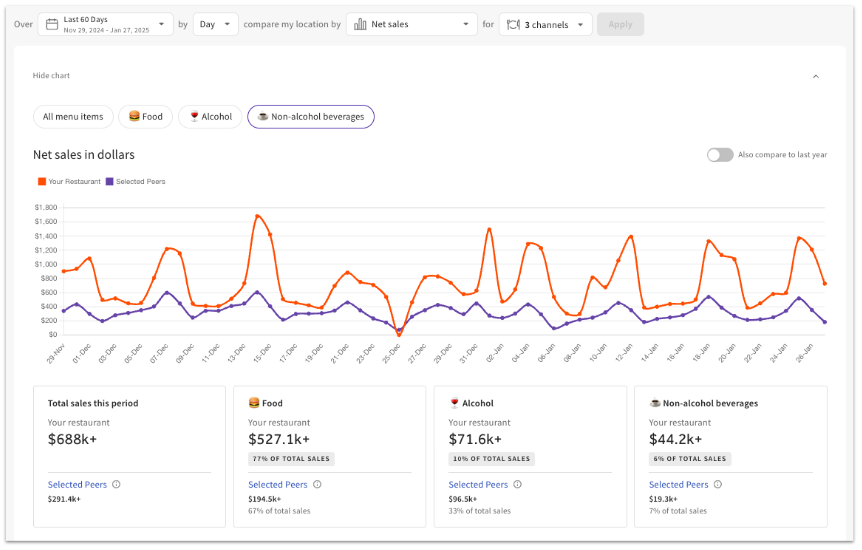The image size is (862, 550).
Task: Open the Last 60 Days date dropdown
Action: [105, 24]
